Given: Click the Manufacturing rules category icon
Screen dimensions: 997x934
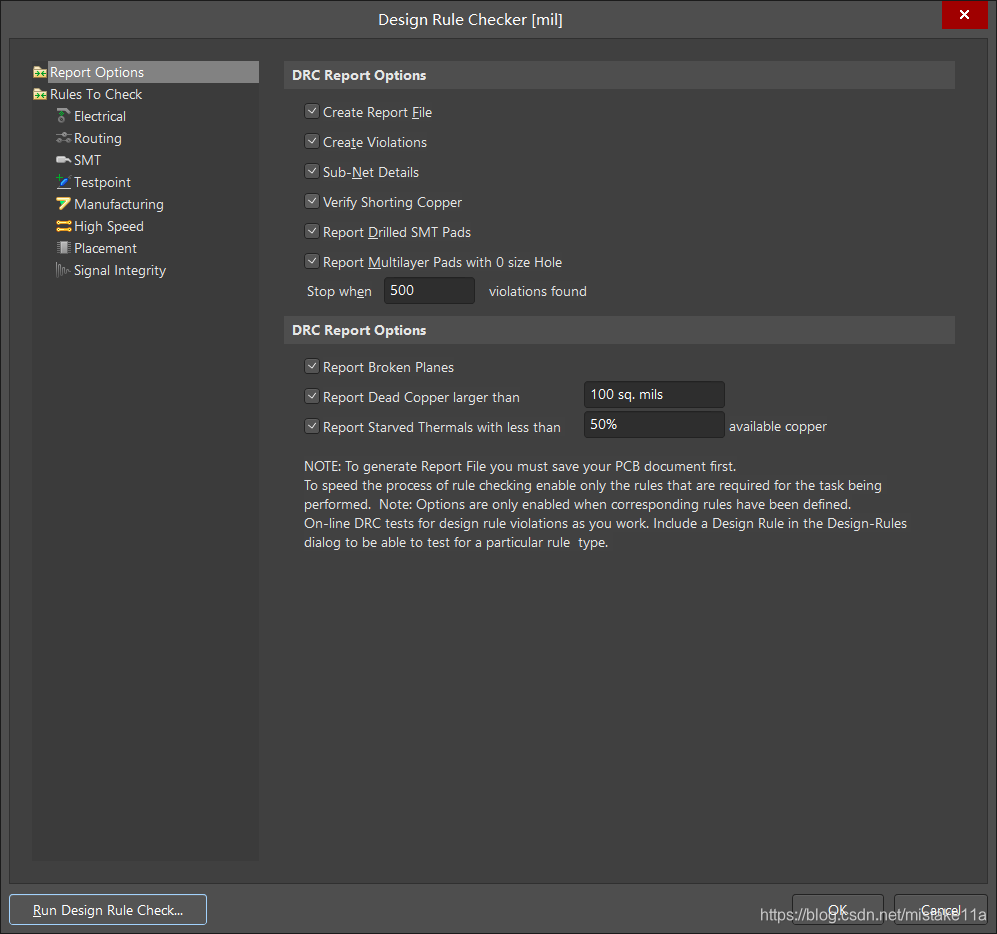Looking at the screenshot, I should pyautogui.click(x=64, y=204).
